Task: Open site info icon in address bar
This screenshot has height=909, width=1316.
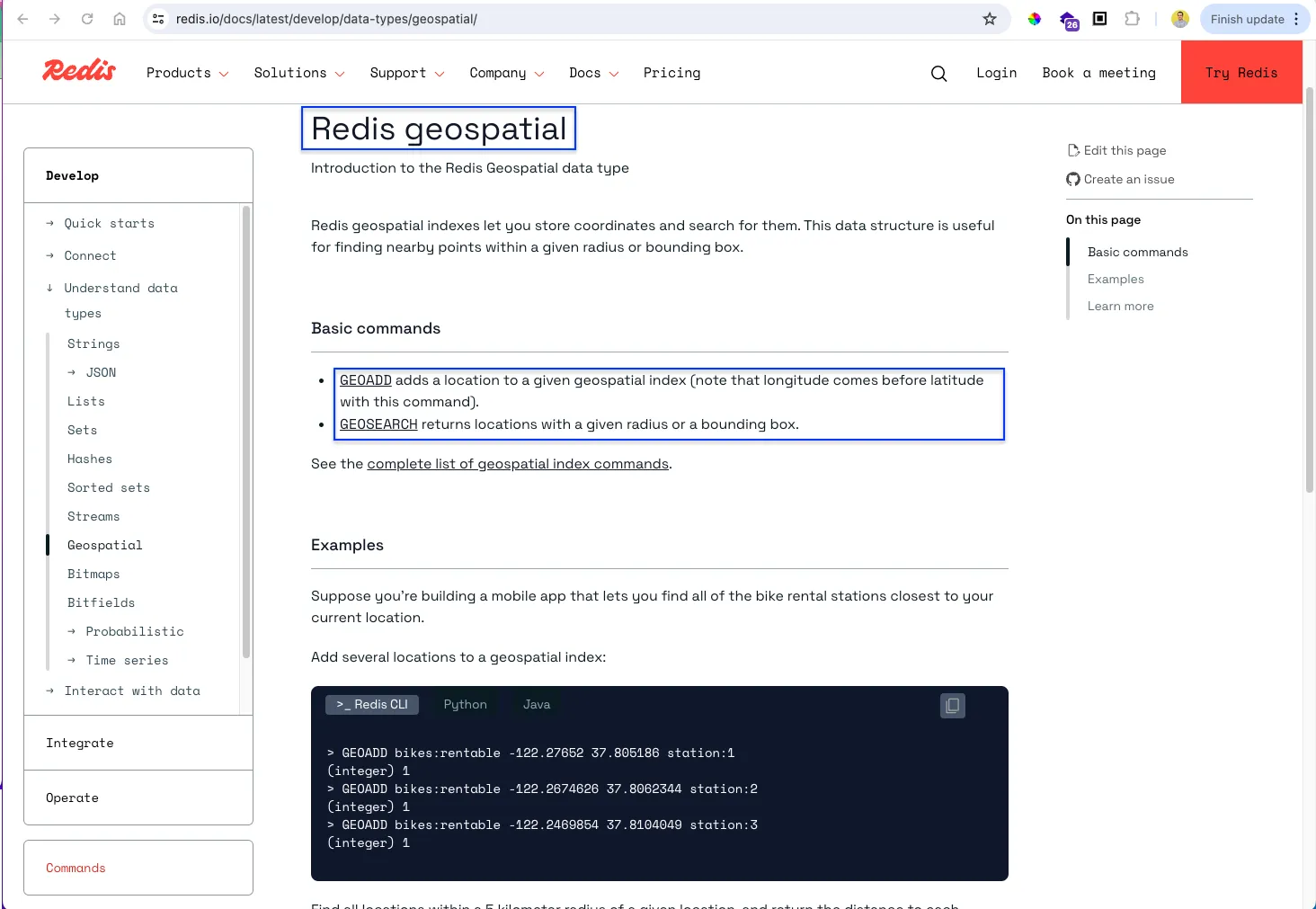Action: [158, 19]
